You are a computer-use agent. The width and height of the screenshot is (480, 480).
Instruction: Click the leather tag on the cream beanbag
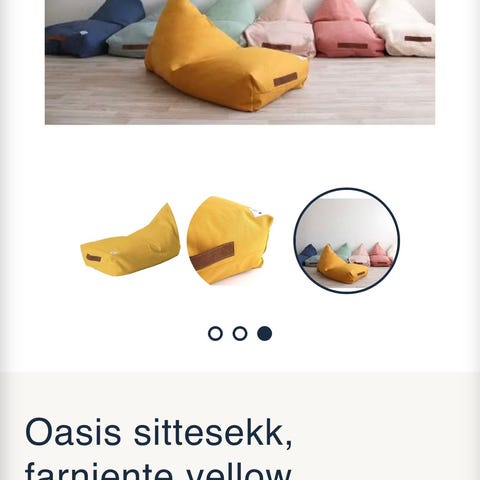418,39
